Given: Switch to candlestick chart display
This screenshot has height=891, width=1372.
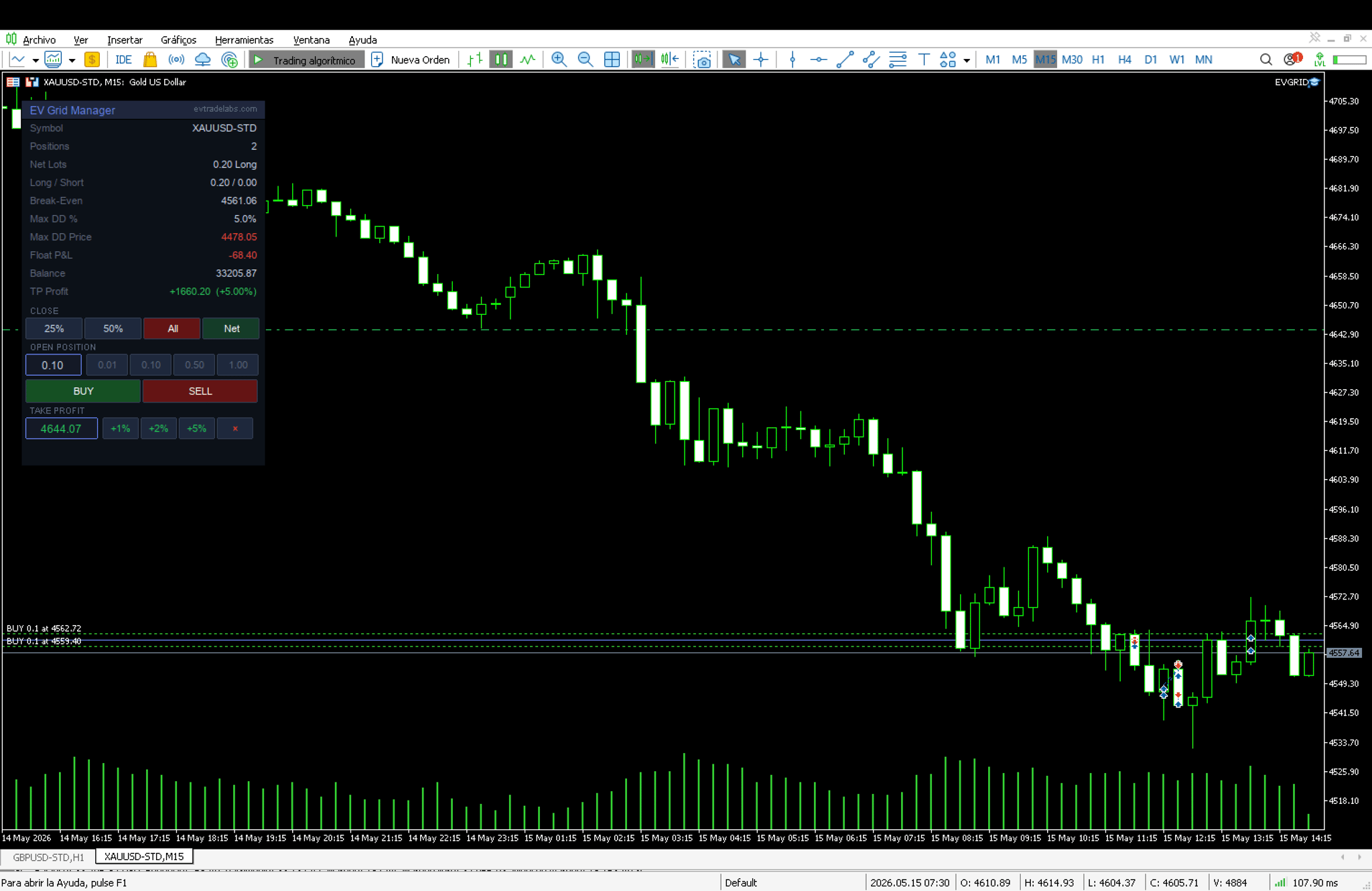Looking at the screenshot, I should tap(500, 60).
